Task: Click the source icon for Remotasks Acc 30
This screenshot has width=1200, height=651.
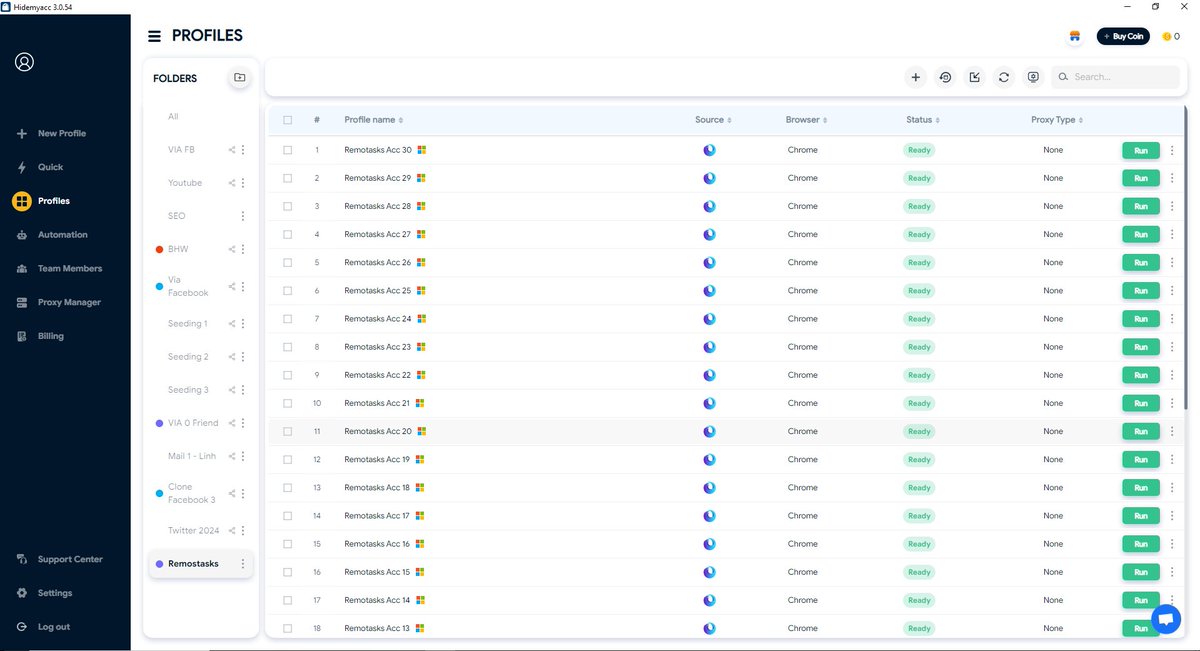Action: point(709,150)
